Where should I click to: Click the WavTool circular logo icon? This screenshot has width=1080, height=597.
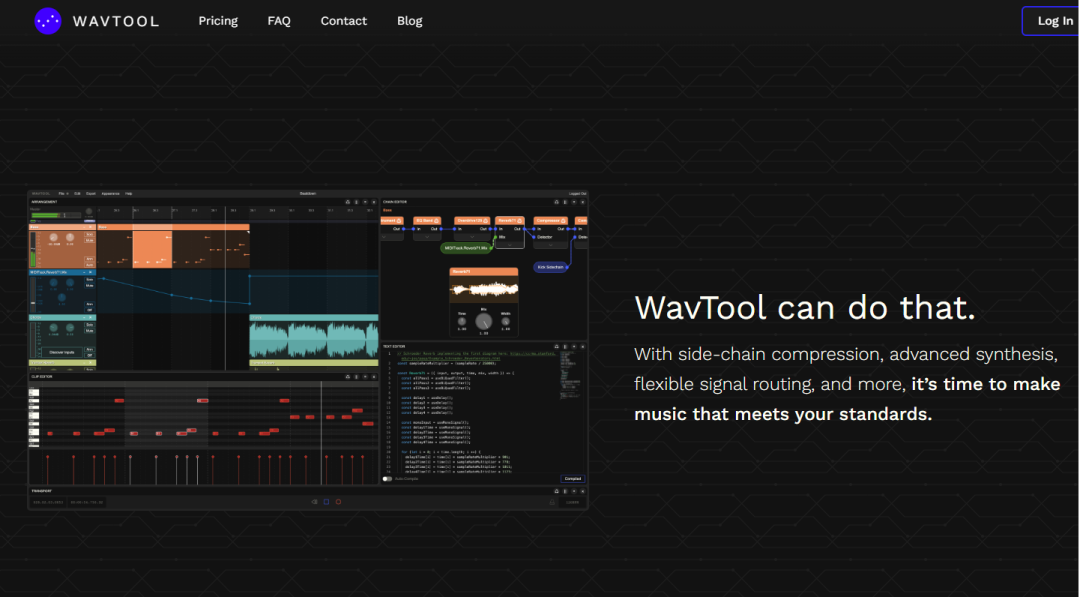tap(48, 21)
